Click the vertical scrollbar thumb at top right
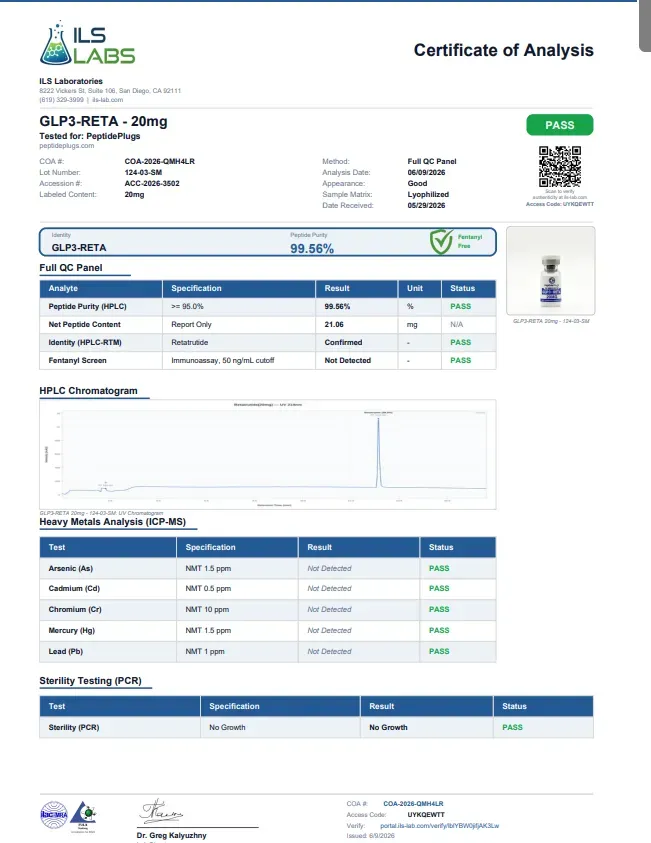The image size is (651, 843). click(645, 25)
